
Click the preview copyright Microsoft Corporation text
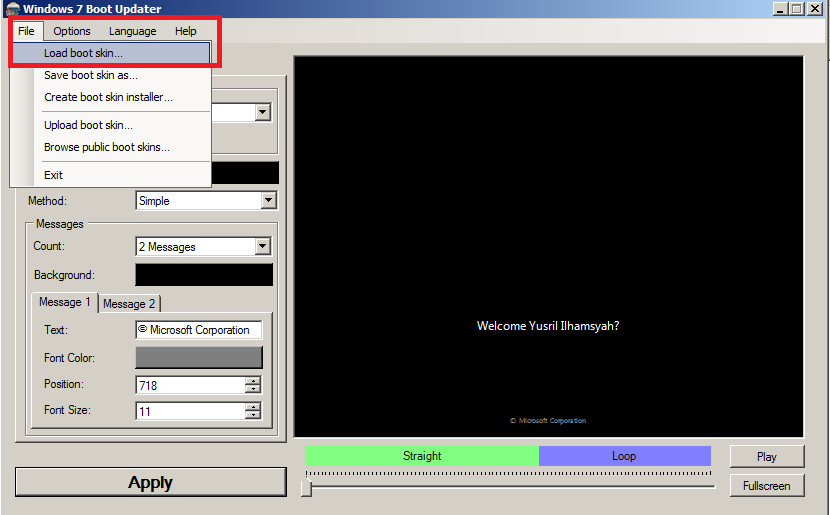548,421
